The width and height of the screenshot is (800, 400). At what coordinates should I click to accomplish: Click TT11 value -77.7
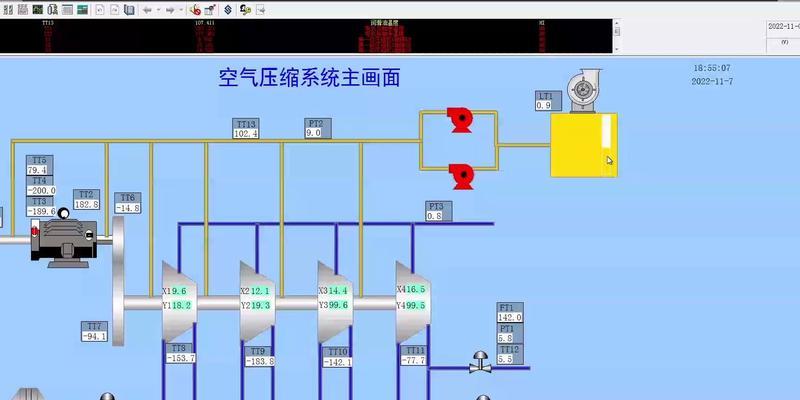pyautogui.click(x=413, y=361)
